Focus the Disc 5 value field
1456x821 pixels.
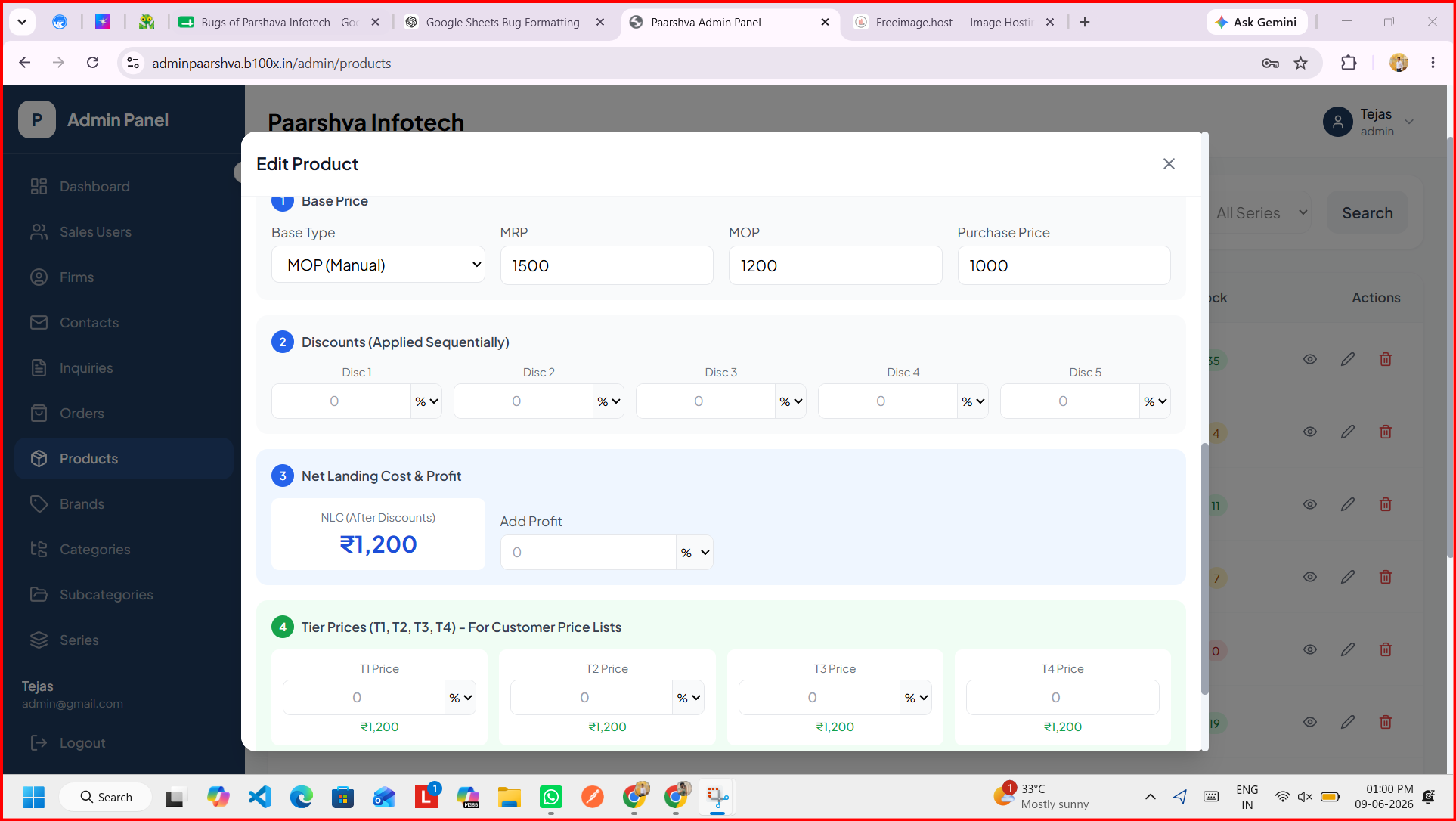[1070, 401]
